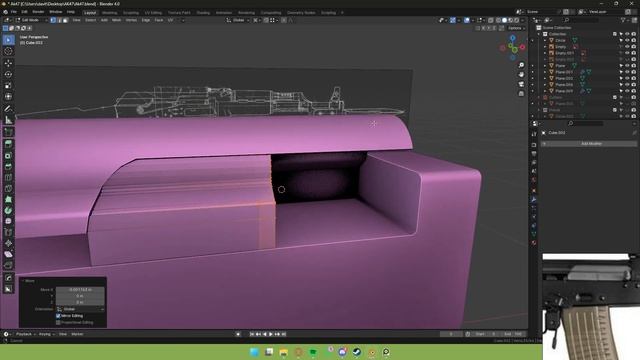Hide the Plane.001 object in outliner
The image size is (640, 360).
click(627, 72)
